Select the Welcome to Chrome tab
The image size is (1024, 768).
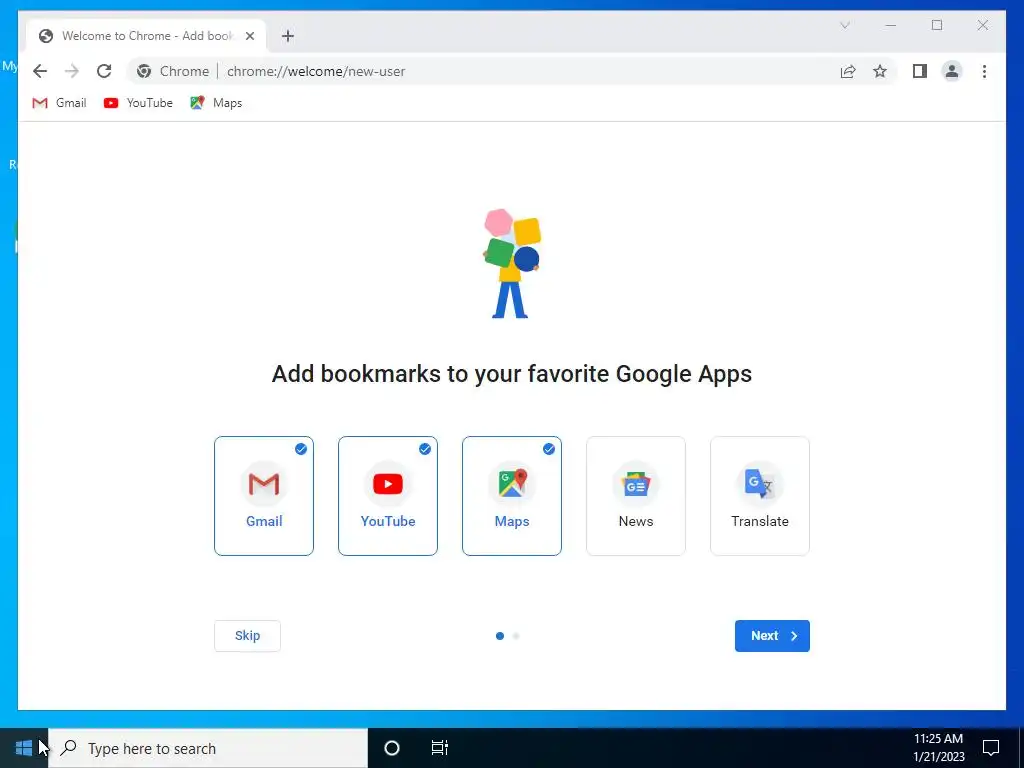pos(146,36)
